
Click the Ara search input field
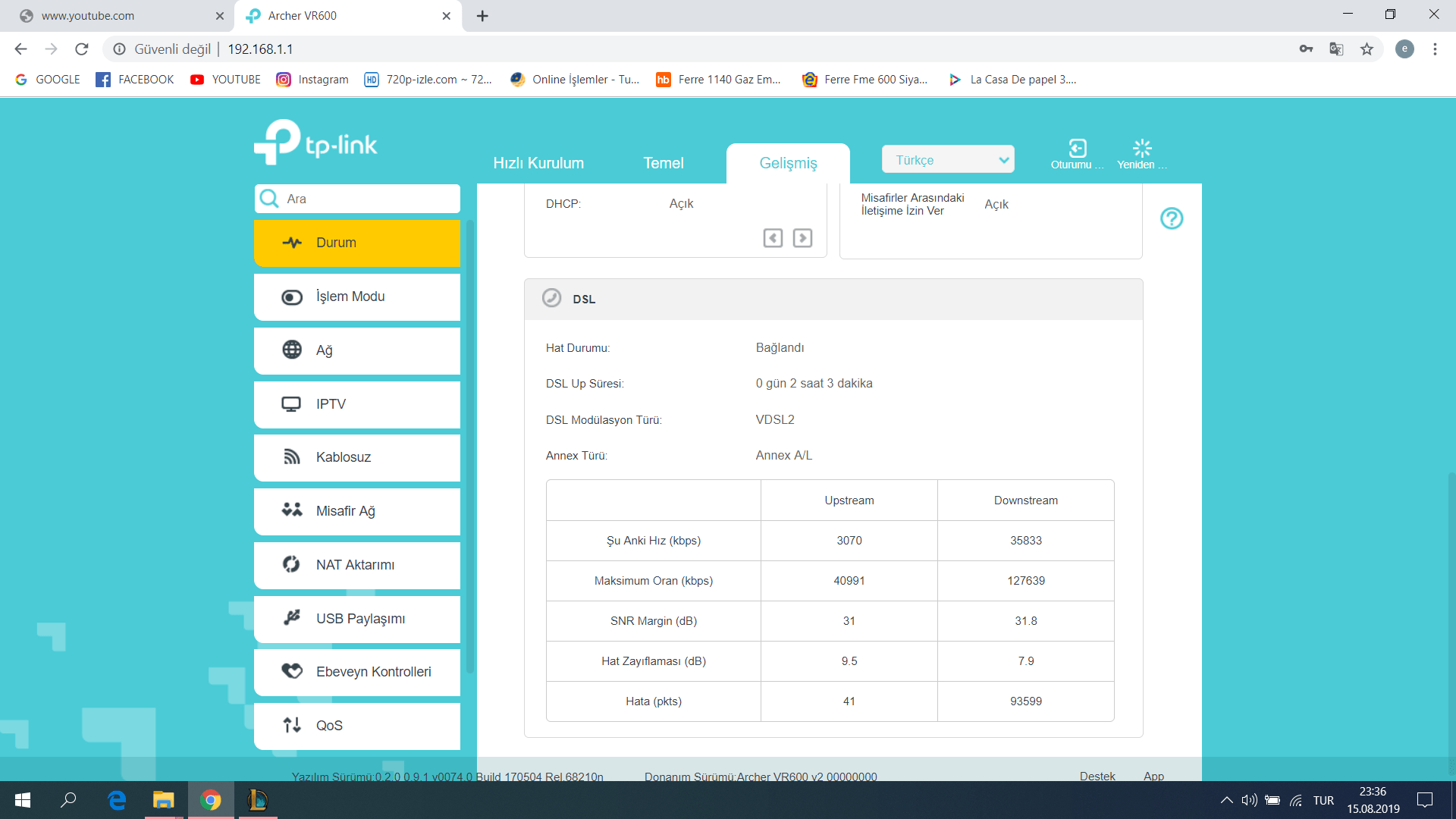coord(368,199)
